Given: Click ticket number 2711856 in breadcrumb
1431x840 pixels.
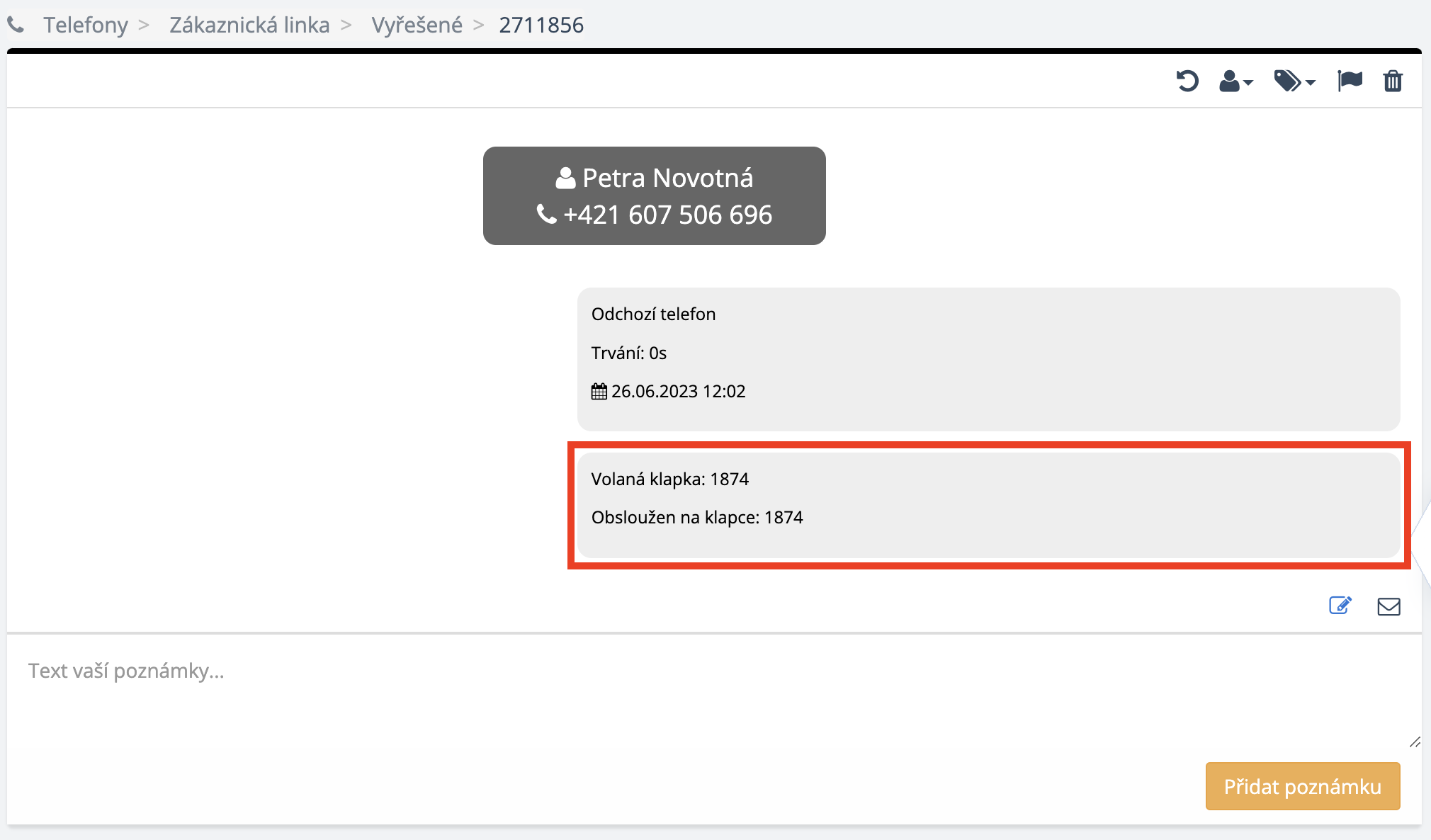Looking at the screenshot, I should (x=541, y=25).
